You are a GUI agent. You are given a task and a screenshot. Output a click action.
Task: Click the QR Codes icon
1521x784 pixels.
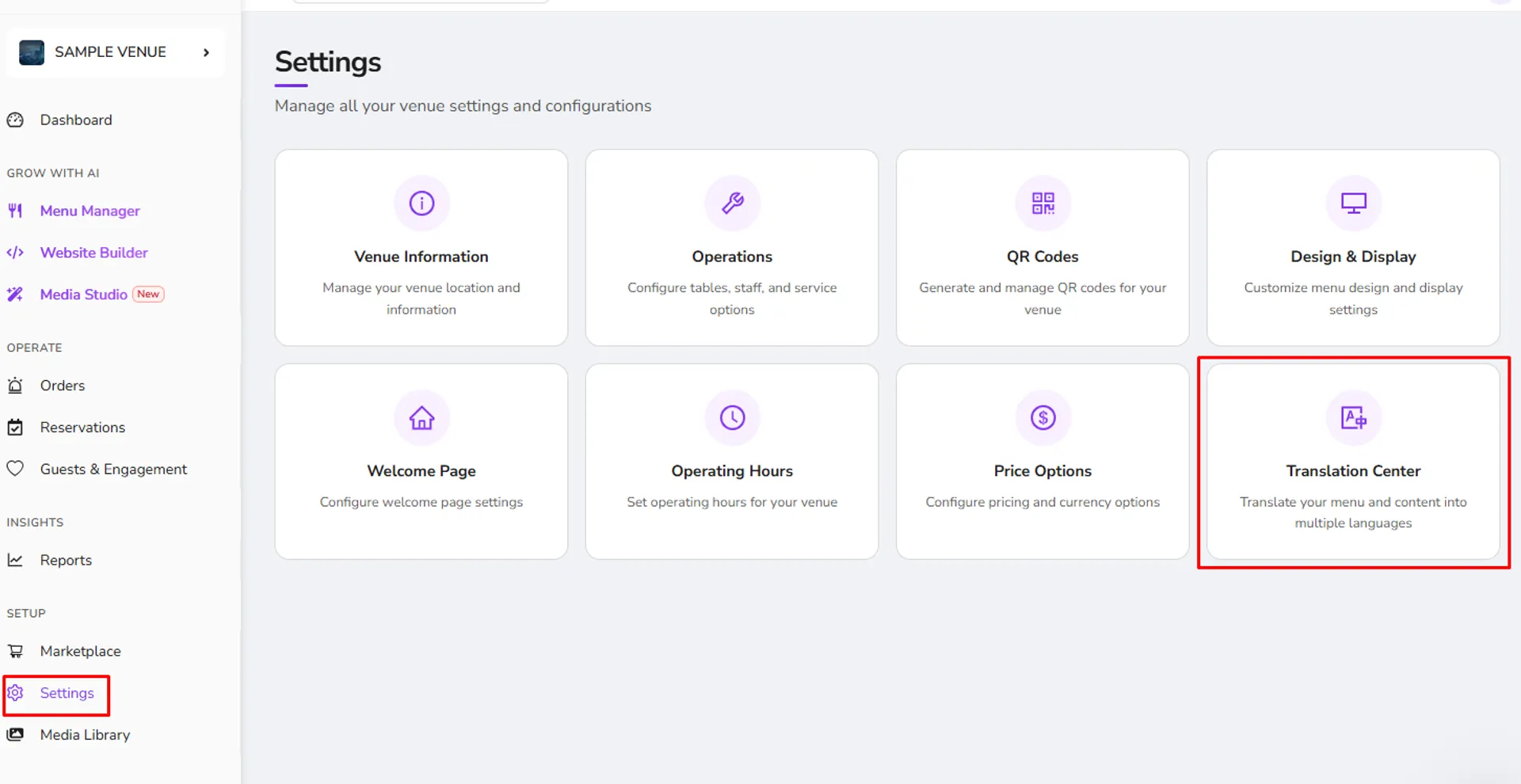pos(1043,204)
